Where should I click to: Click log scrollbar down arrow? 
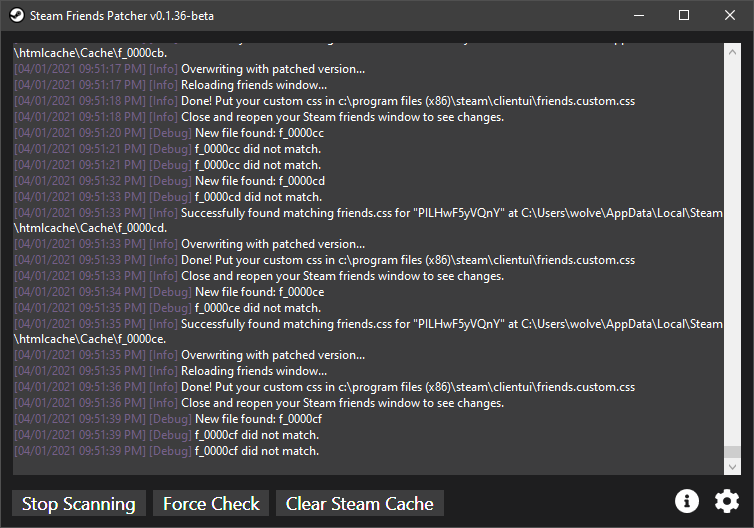pos(732,466)
